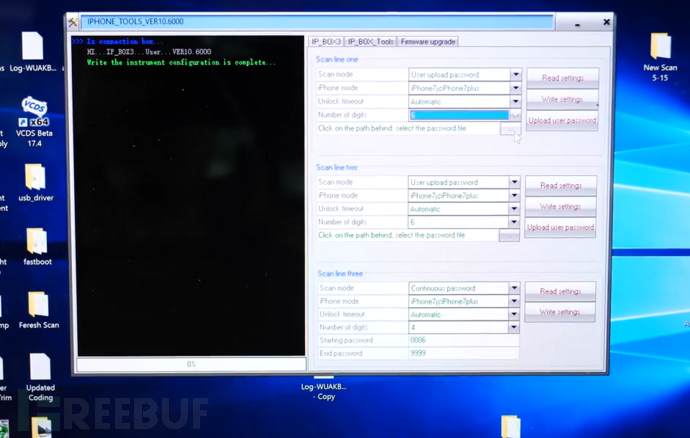Viewport: 690px width, 438px height.
Task: Click Upload user password for Scan line two
Action: click(560, 228)
